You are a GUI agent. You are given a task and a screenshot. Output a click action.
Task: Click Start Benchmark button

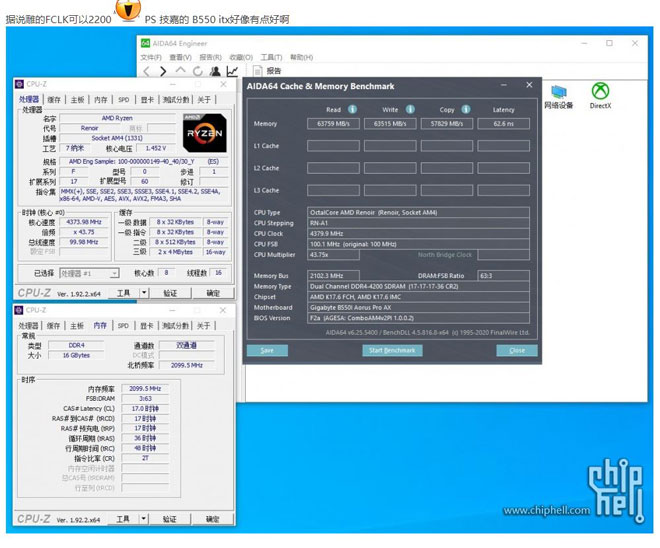tap(392, 350)
